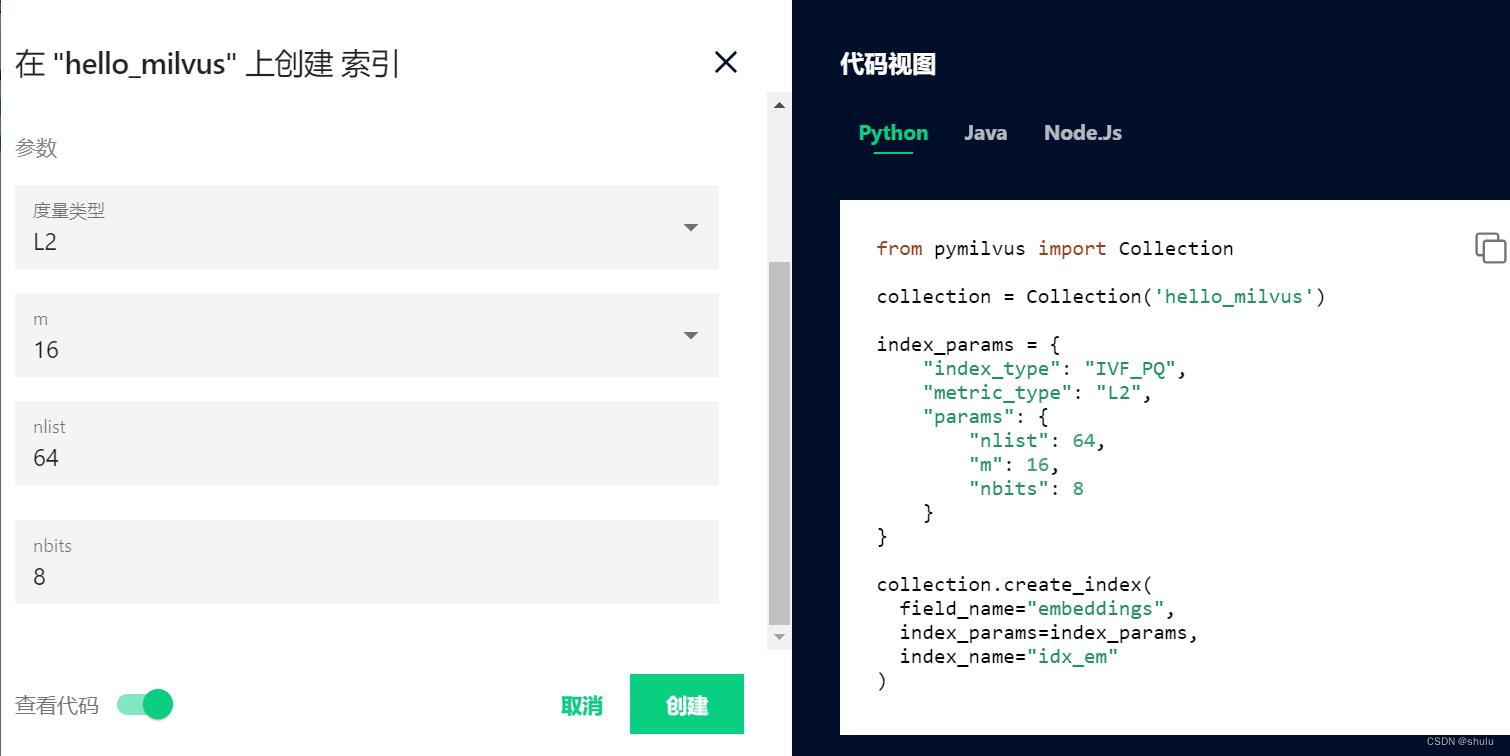Expand the m parameter dropdown
This screenshot has width=1510, height=756.
pos(367,335)
